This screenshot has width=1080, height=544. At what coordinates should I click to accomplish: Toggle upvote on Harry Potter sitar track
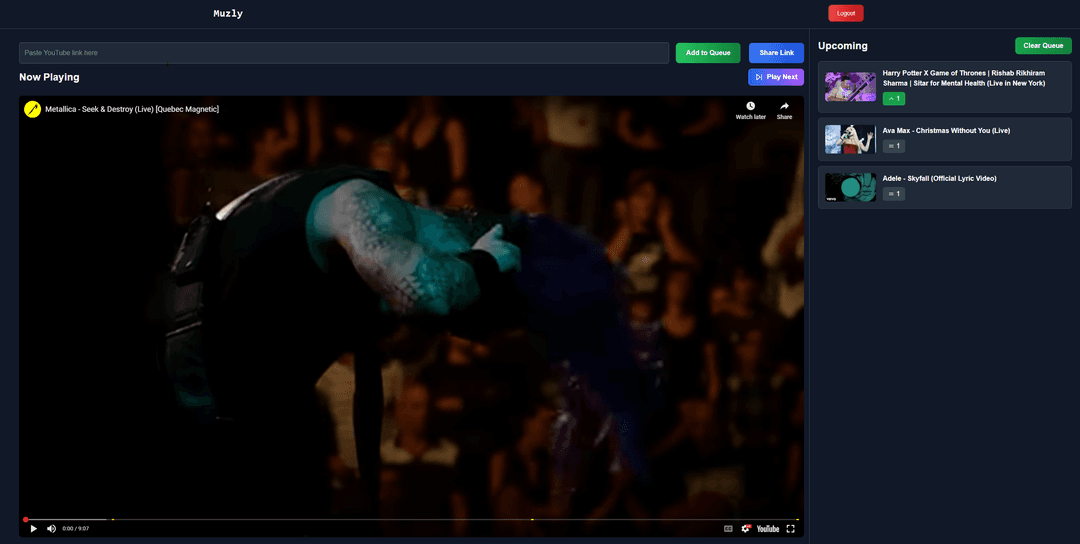(x=893, y=98)
